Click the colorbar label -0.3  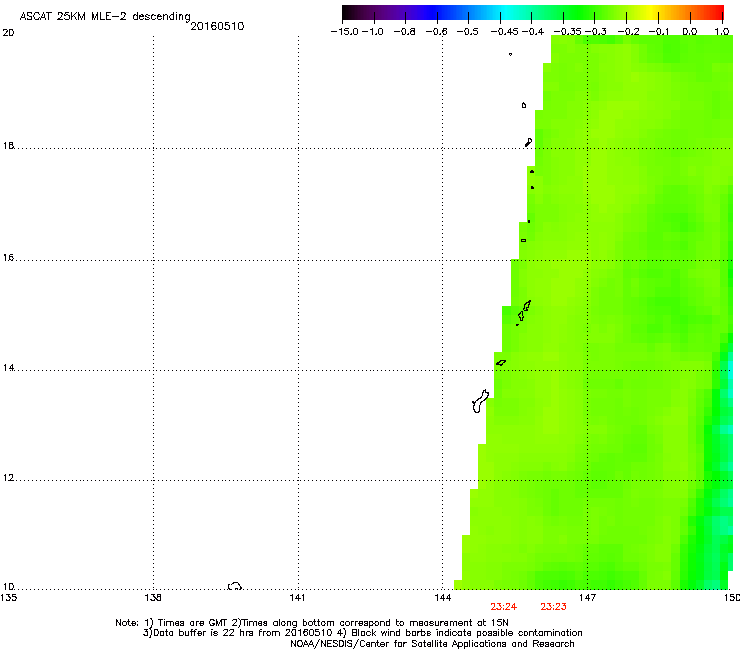596,32
